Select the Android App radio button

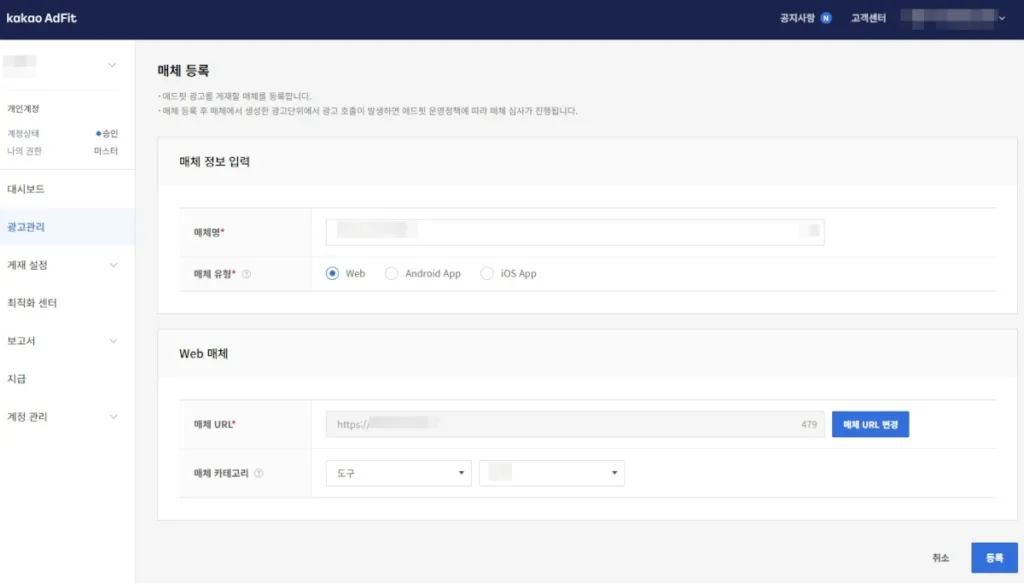[392, 273]
